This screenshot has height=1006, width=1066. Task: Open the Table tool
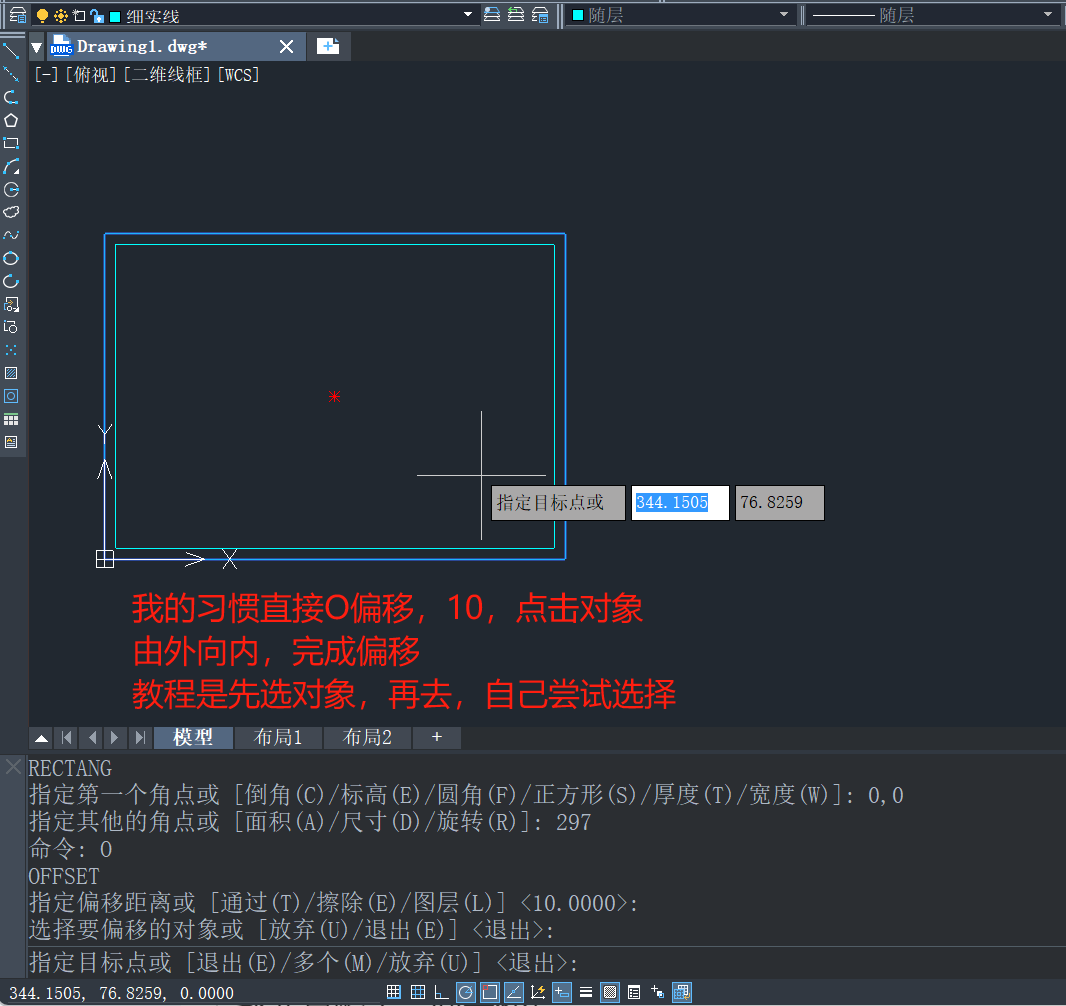11,419
